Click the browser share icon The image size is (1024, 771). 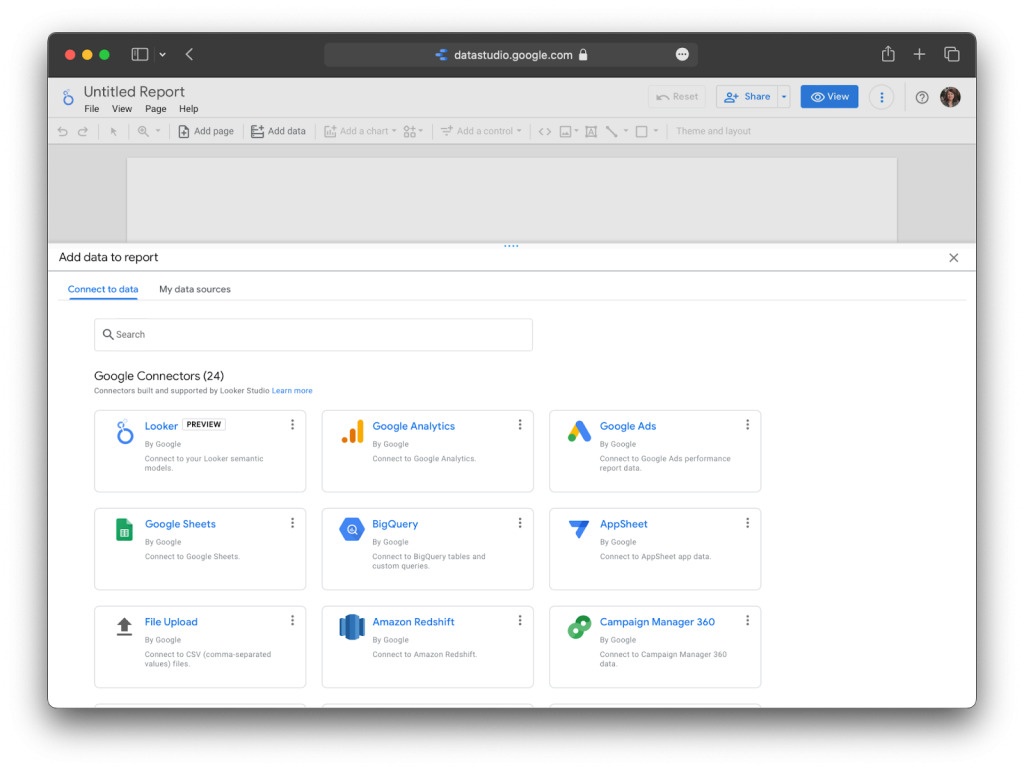tap(888, 54)
